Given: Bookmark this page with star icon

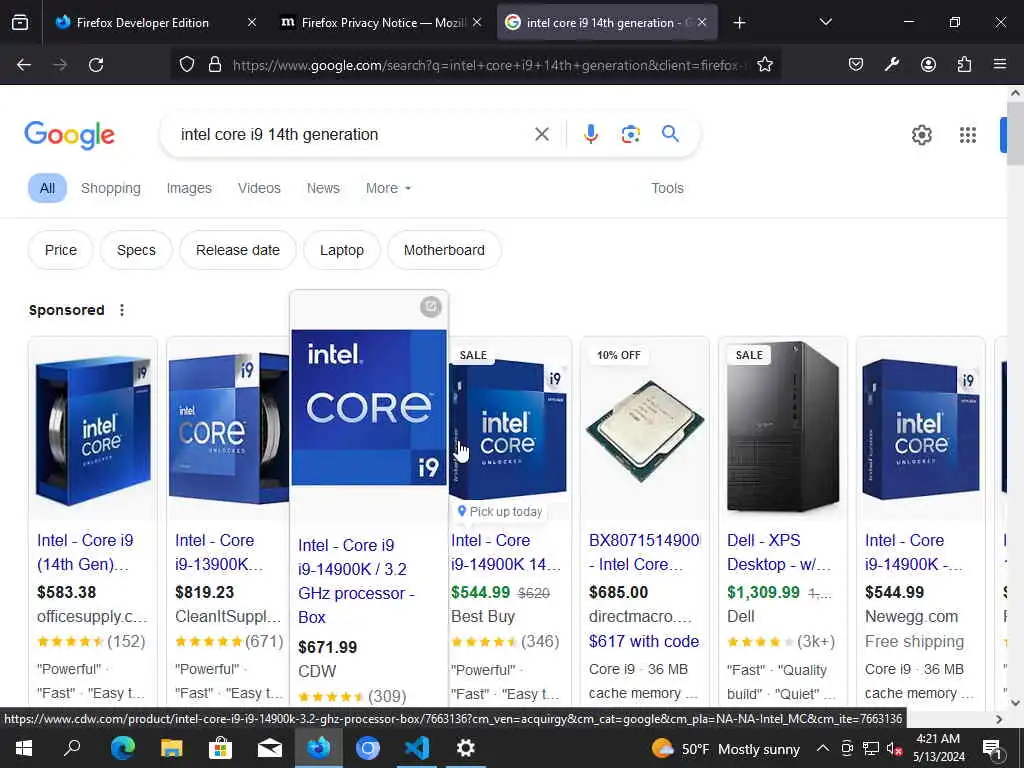Looking at the screenshot, I should click(765, 65).
